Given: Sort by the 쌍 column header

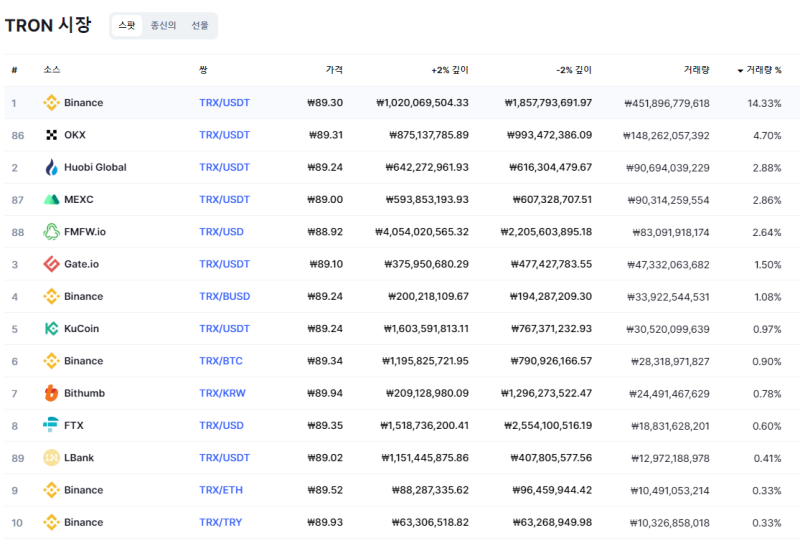Looking at the screenshot, I should pyautogui.click(x=203, y=70).
